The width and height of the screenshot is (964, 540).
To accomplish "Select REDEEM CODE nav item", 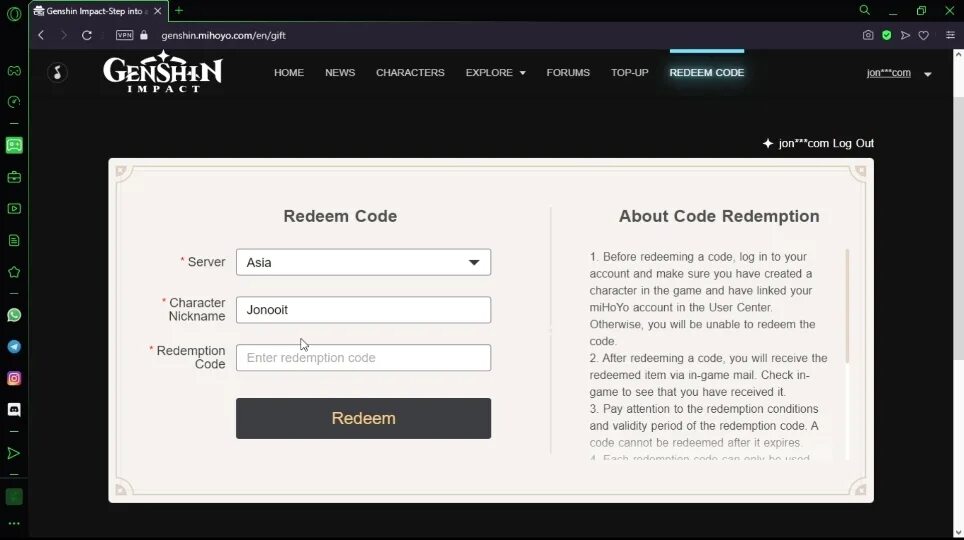I will (x=706, y=73).
